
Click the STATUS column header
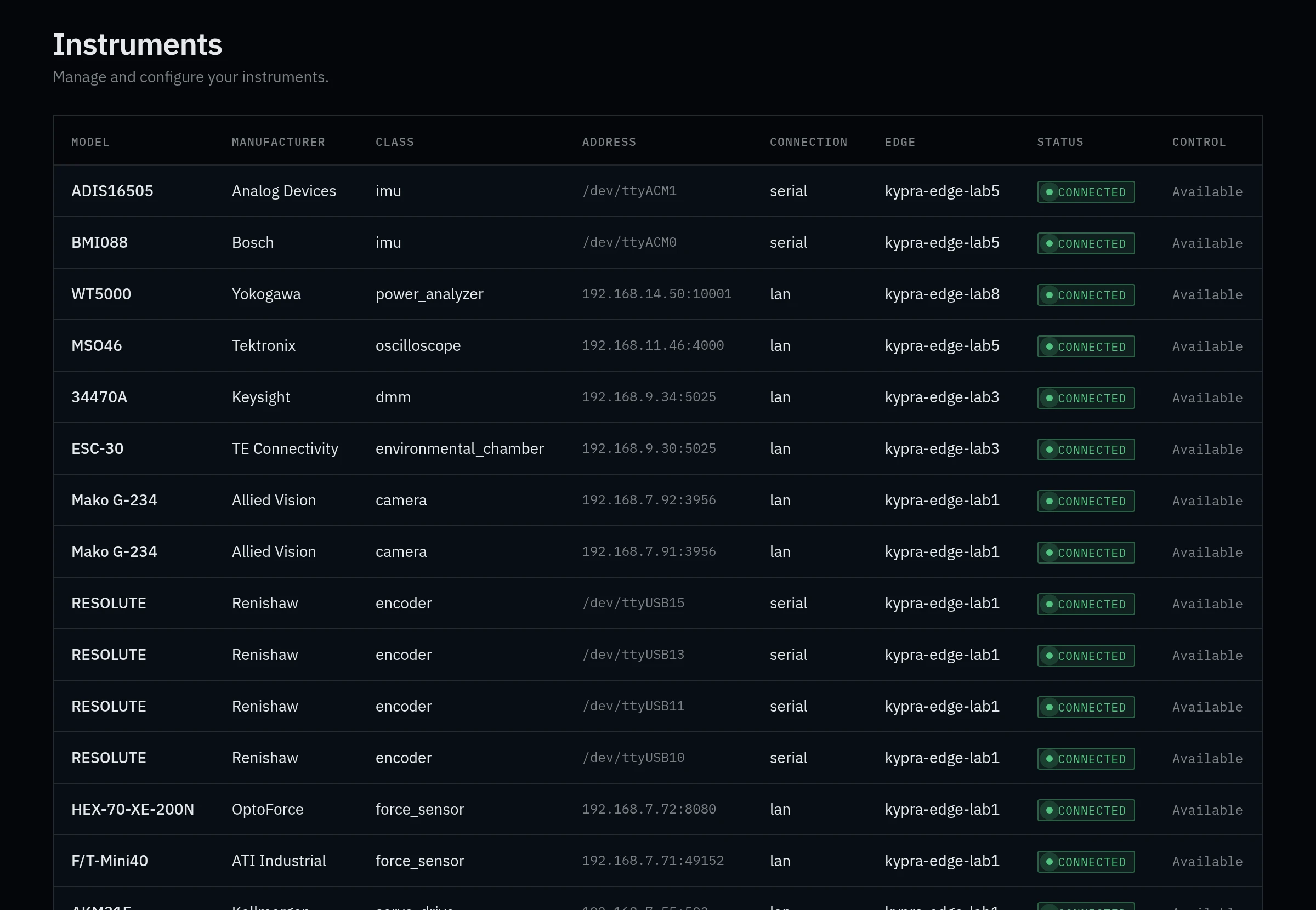tap(1060, 142)
